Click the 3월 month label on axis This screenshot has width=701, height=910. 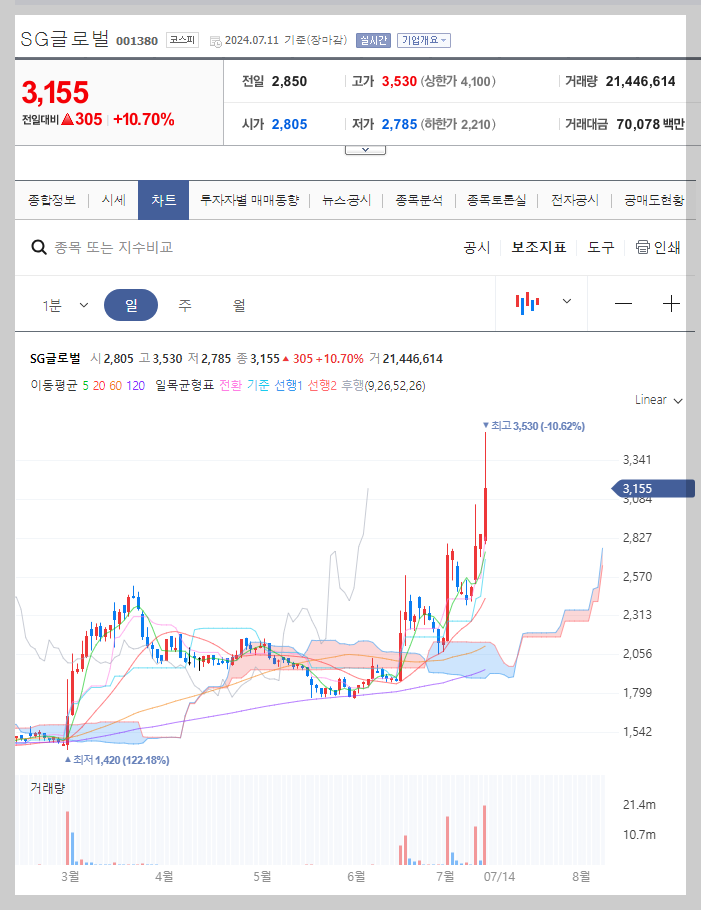[70, 876]
